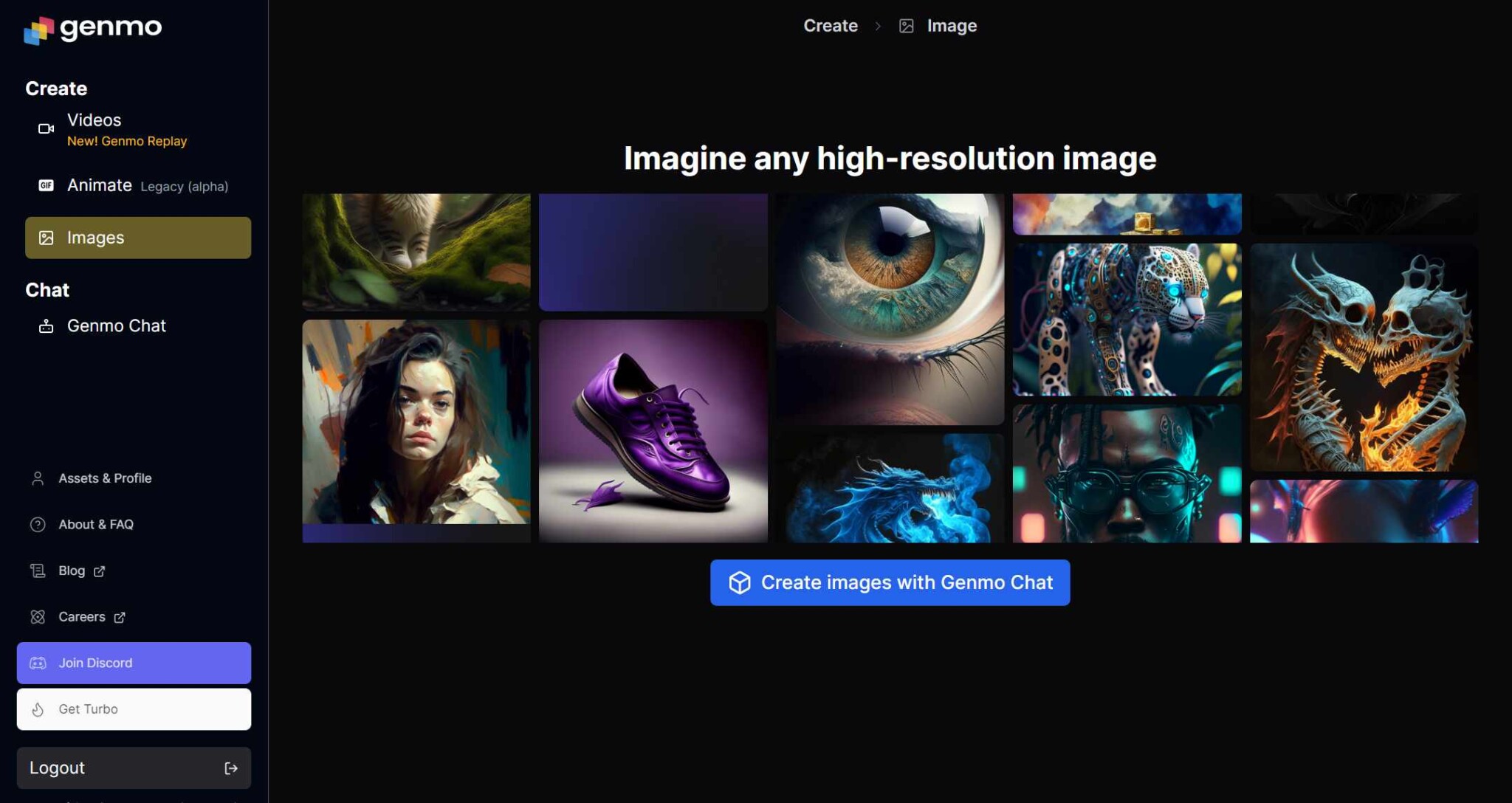Click the person icon beside Assets & Profile

pos(38,478)
